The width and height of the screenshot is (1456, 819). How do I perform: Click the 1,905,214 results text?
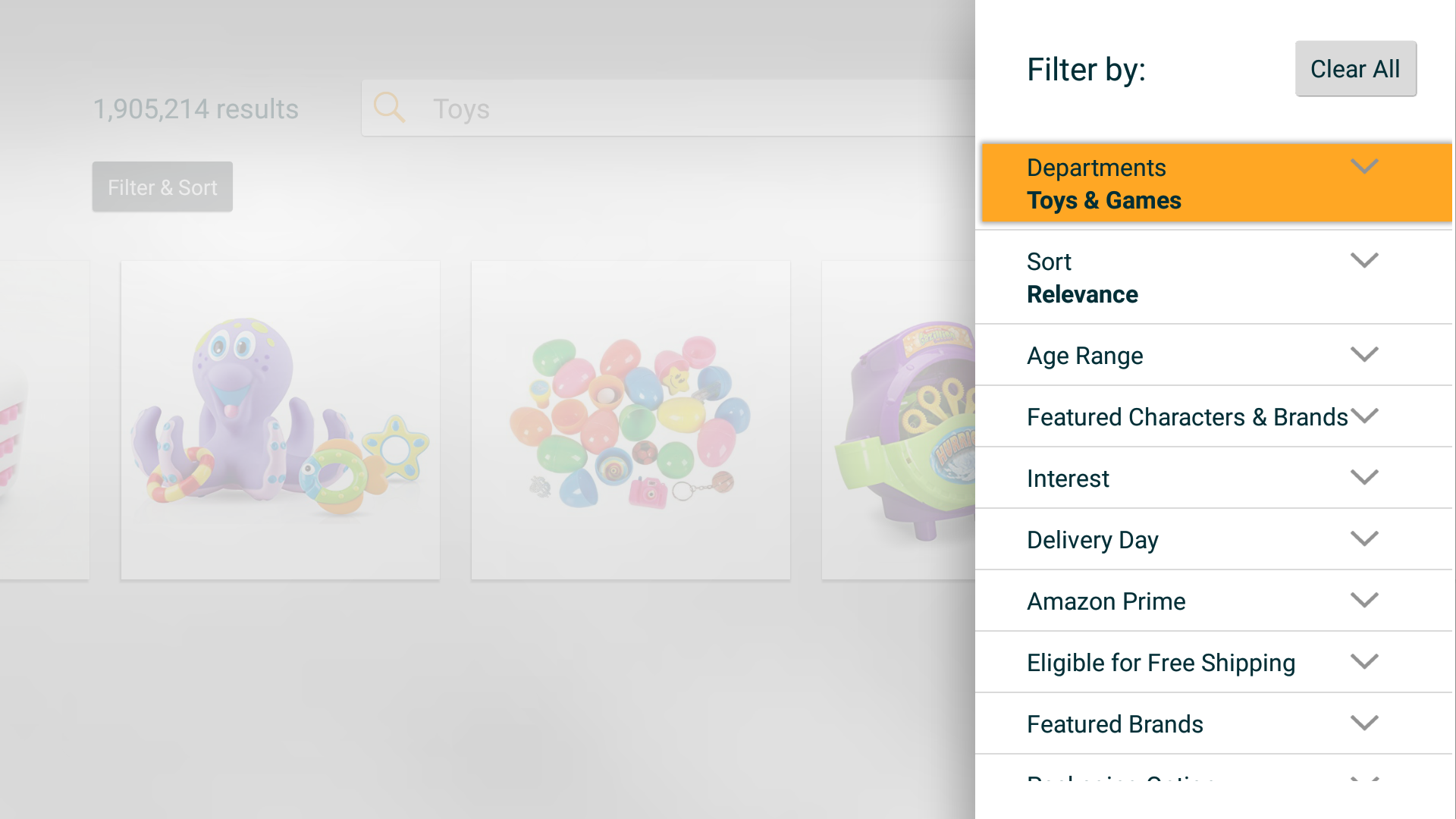196,108
